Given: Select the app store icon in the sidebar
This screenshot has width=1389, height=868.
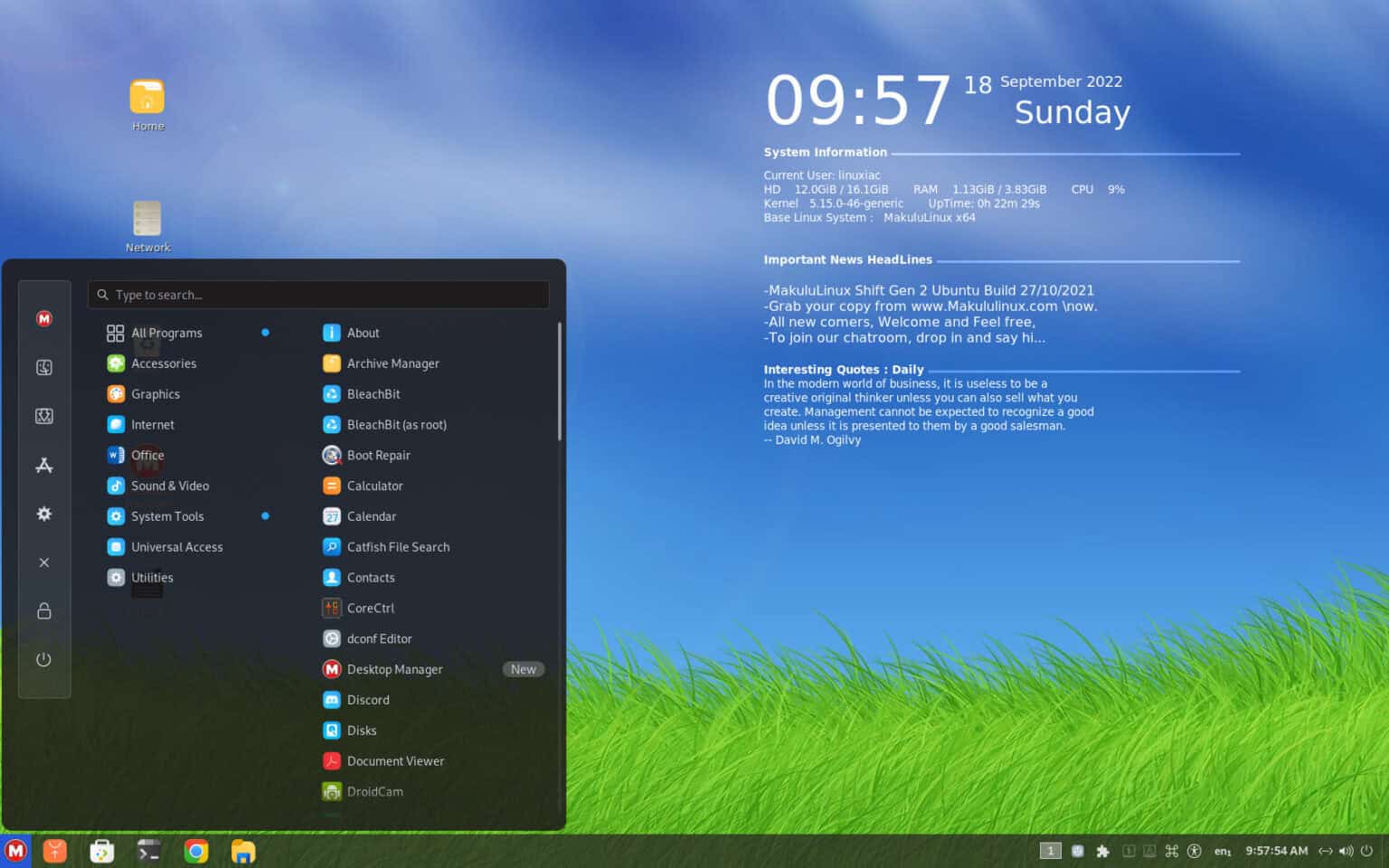Looking at the screenshot, I should click(44, 465).
